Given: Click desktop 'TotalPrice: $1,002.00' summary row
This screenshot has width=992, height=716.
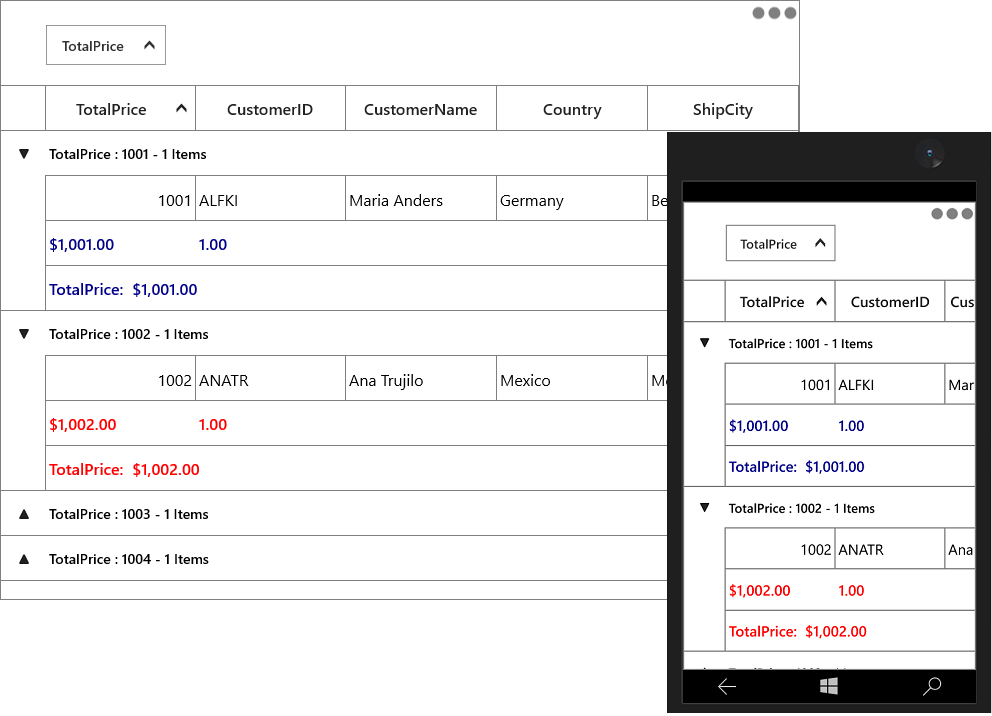Looking at the screenshot, I should (356, 469).
